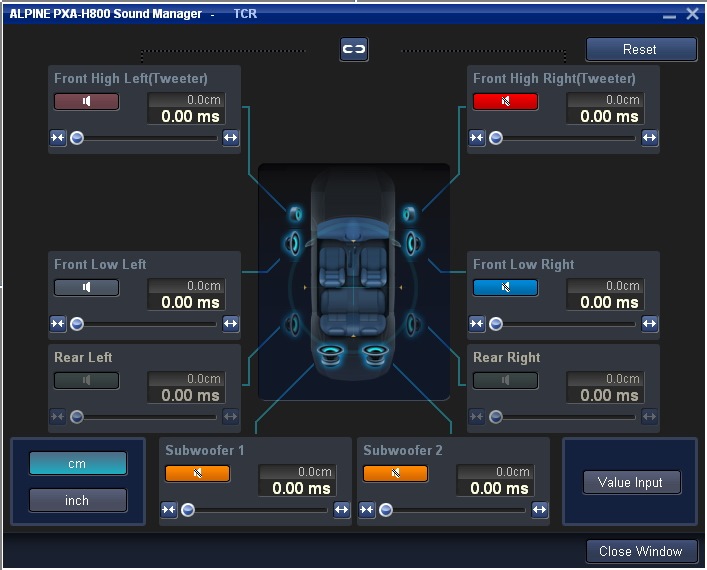Select right tweeter icon in car diagram
Image resolution: width=707 pixels, height=570 pixels.
click(410, 214)
